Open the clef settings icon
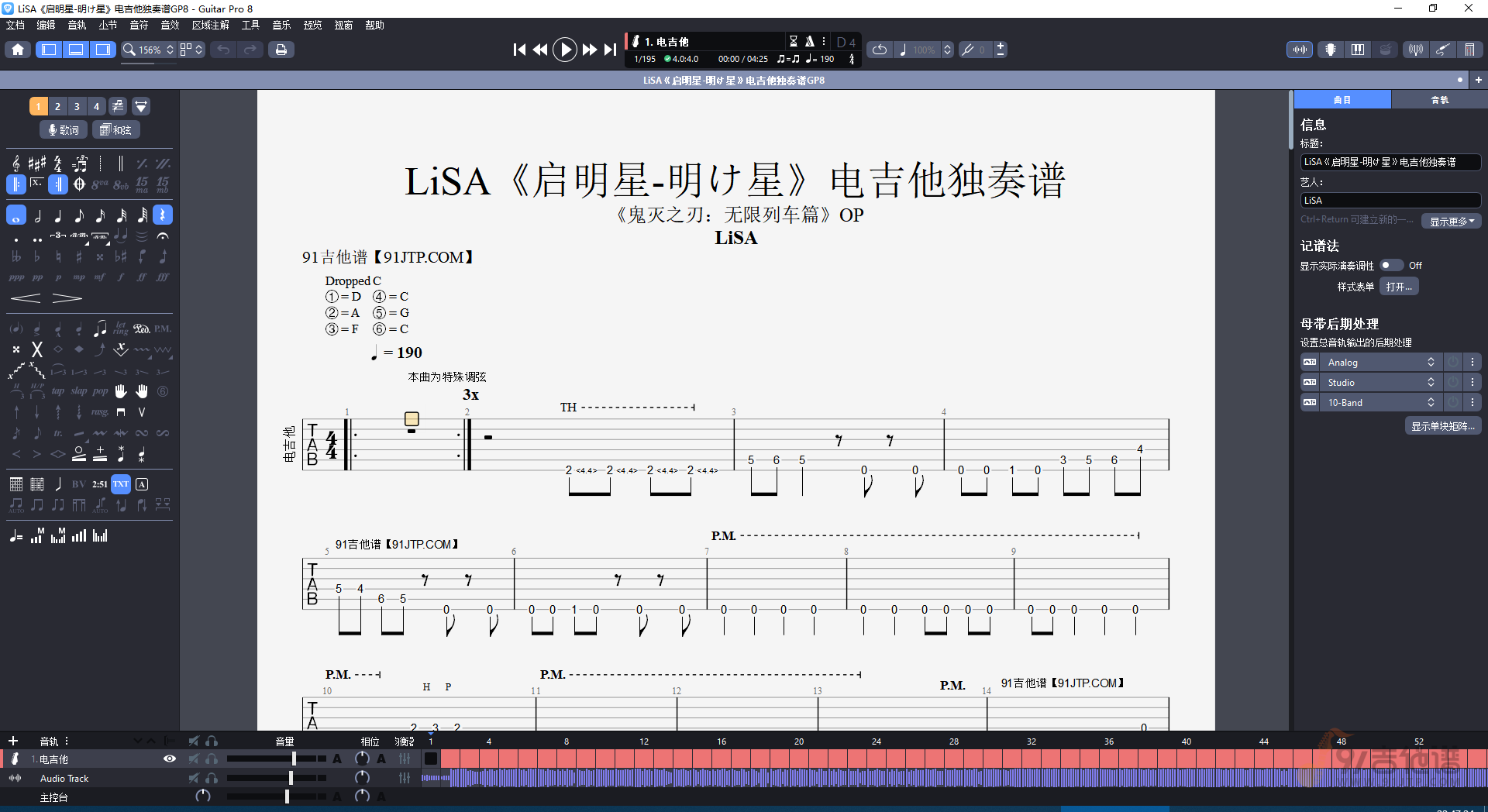This screenshot has height=812, width=1488. point(16,163)
